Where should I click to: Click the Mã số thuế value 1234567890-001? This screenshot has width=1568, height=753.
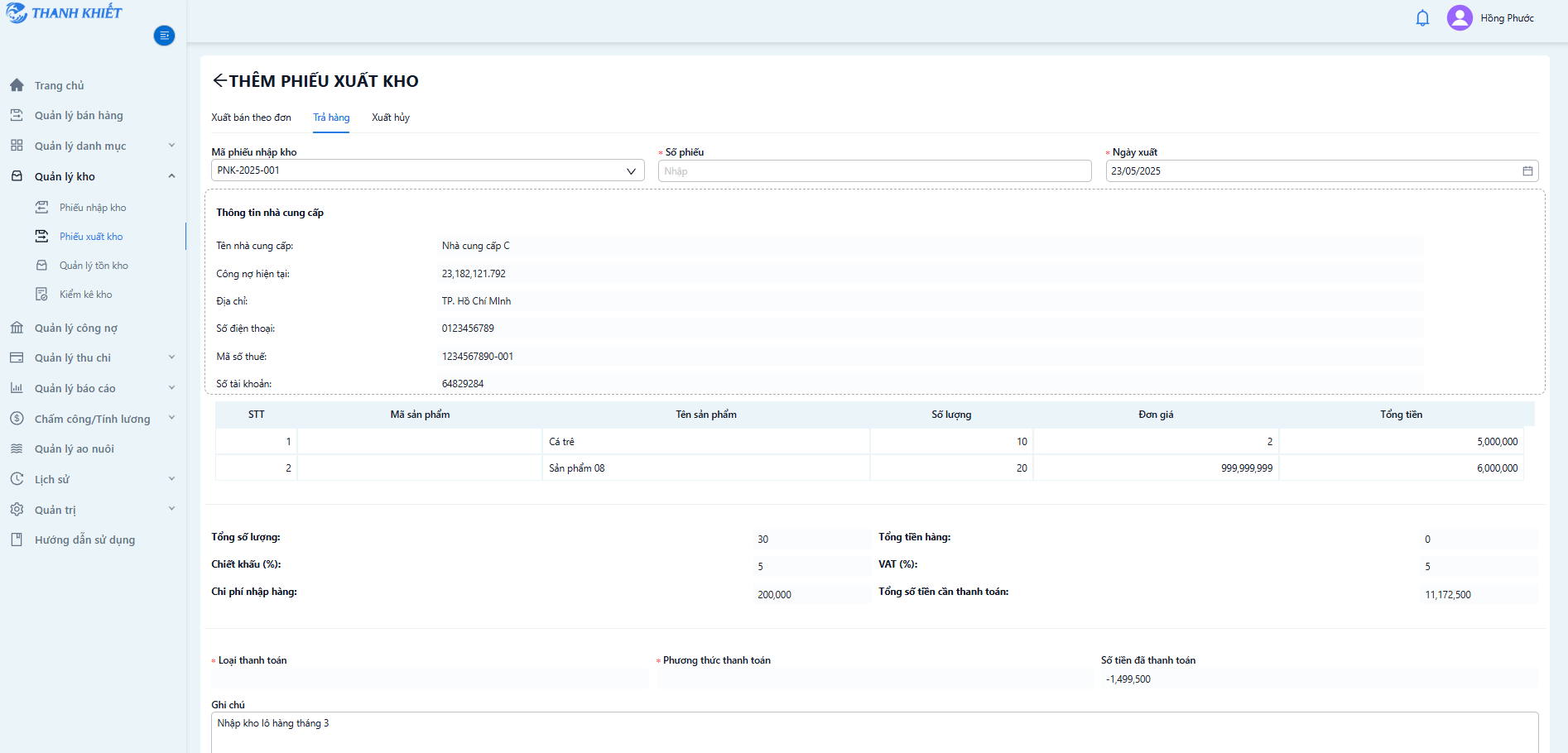coord(478,356)
